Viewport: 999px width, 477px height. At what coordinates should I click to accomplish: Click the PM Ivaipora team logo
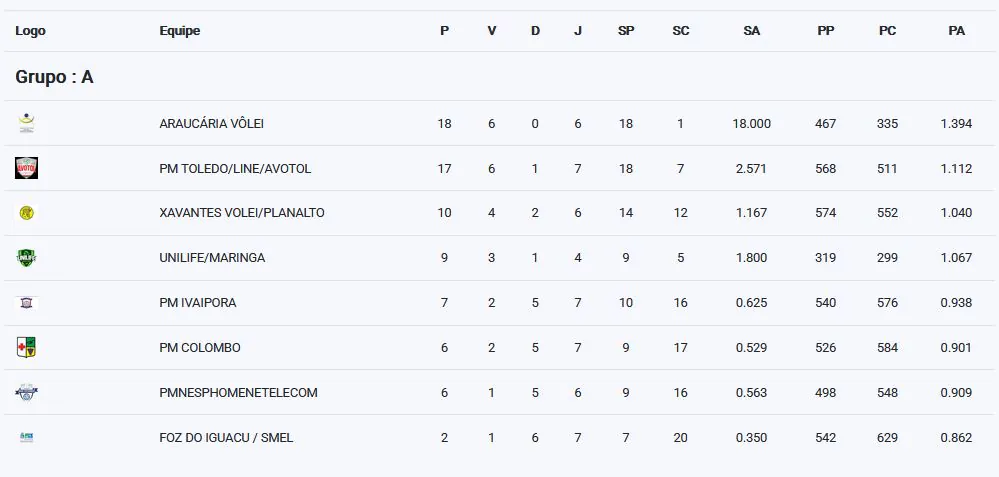26,302
